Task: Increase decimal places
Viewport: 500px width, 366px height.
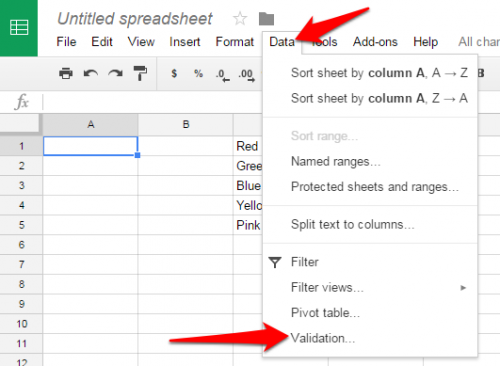Action: tap(246, 75)
